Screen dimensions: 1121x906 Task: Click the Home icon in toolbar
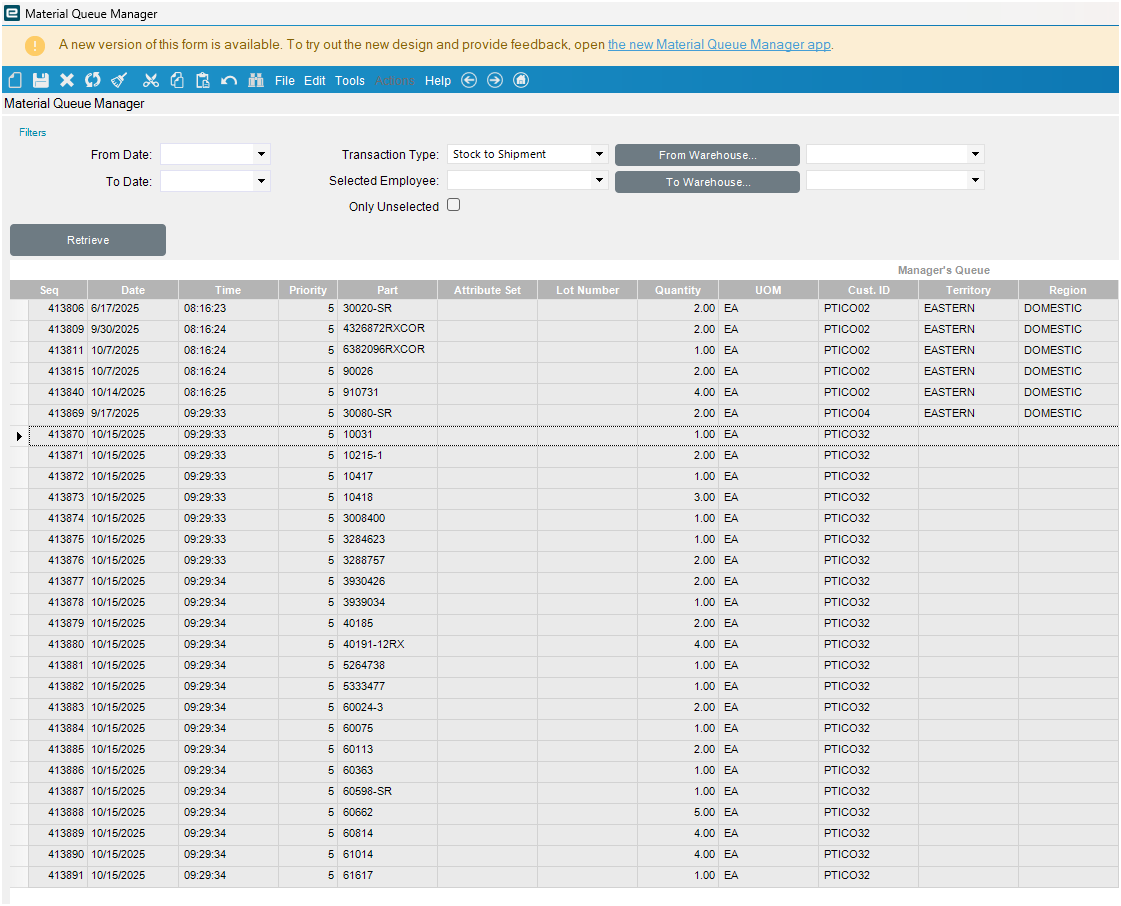pos(521,80)
